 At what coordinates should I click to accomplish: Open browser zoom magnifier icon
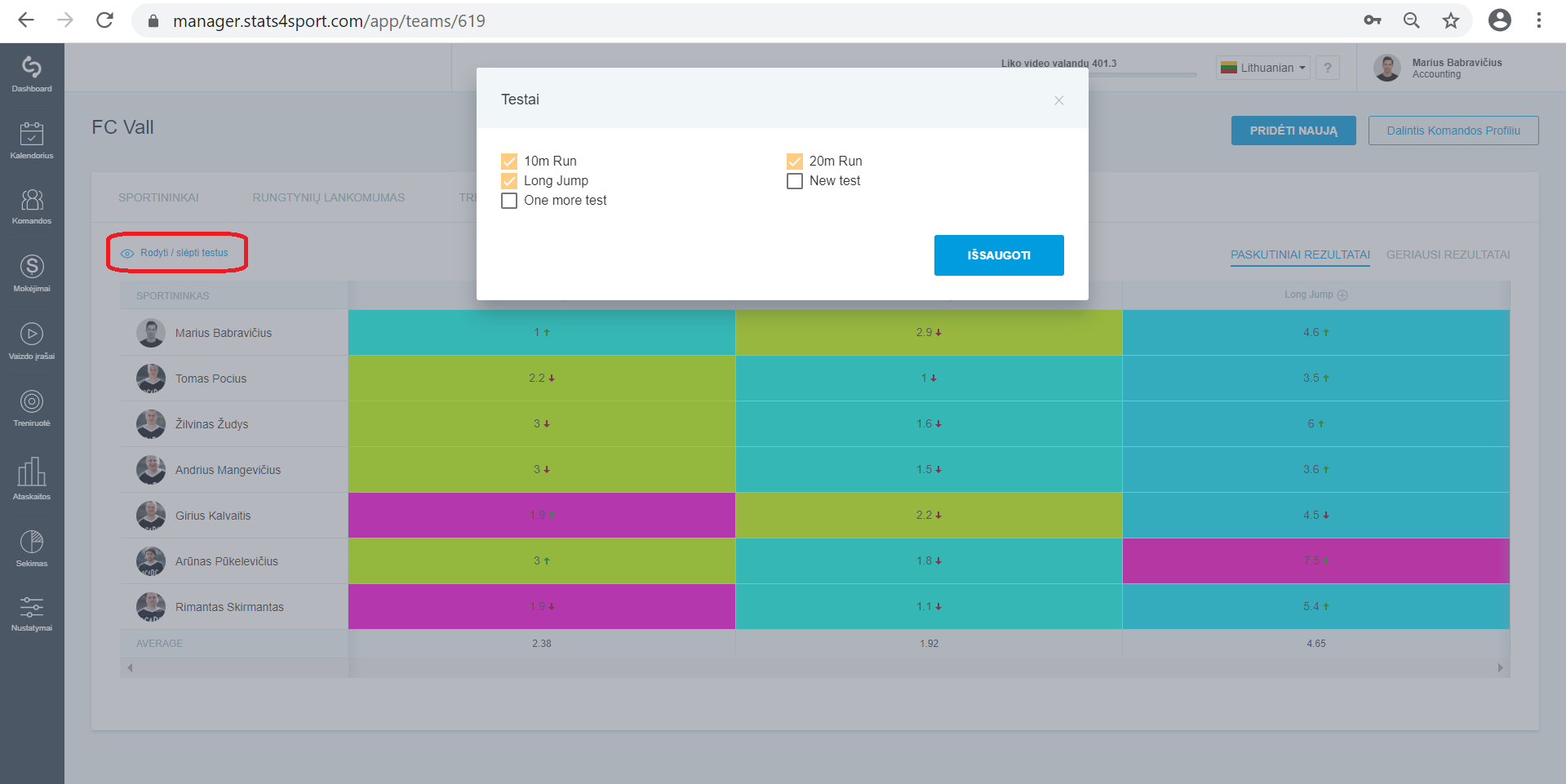(x=1411, y=20)
